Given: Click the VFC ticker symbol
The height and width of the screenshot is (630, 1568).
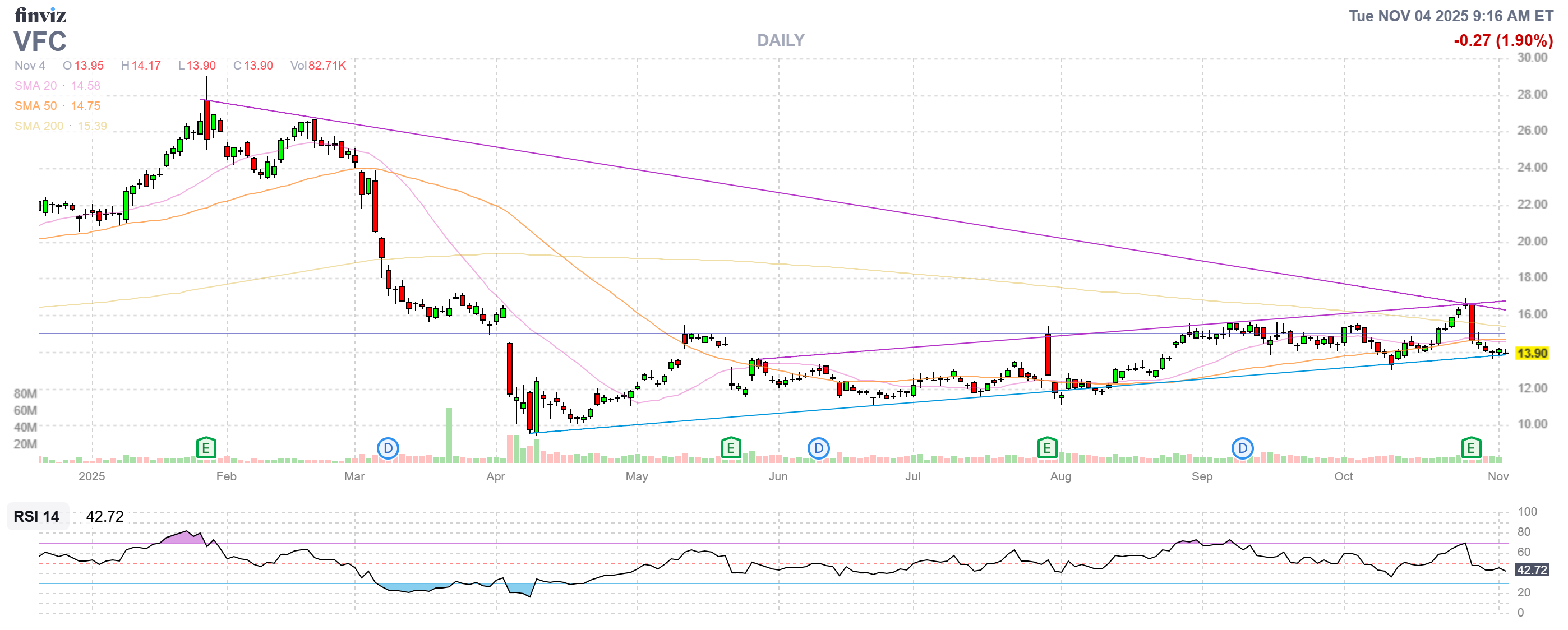Looking at the screenshot, I should click(40, 41).
